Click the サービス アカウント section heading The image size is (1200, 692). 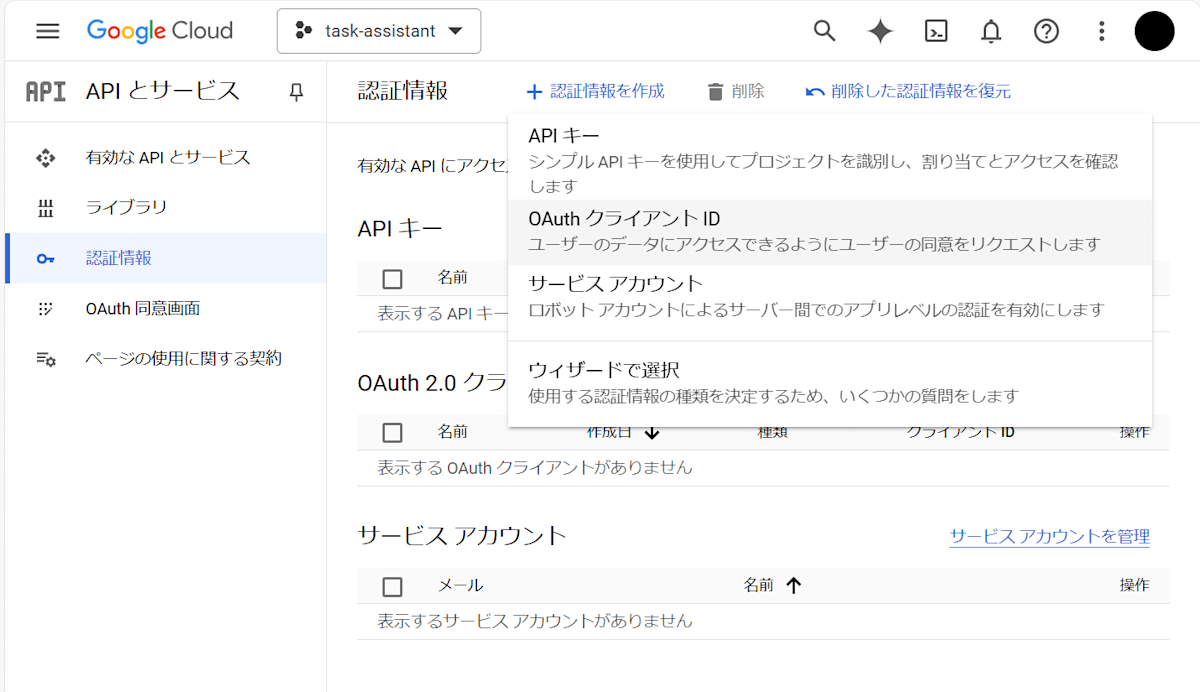click(462, 535)
